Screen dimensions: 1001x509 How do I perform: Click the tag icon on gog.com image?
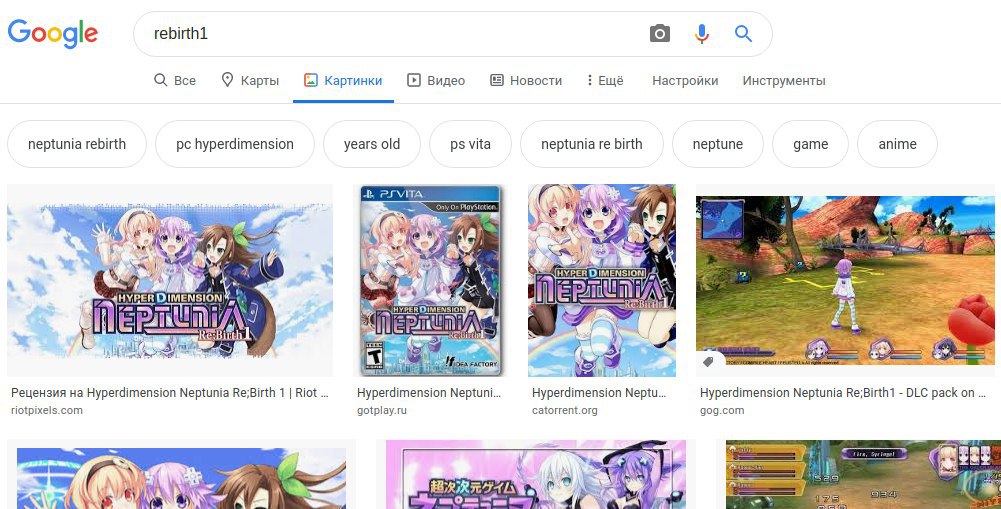(708, 362)
